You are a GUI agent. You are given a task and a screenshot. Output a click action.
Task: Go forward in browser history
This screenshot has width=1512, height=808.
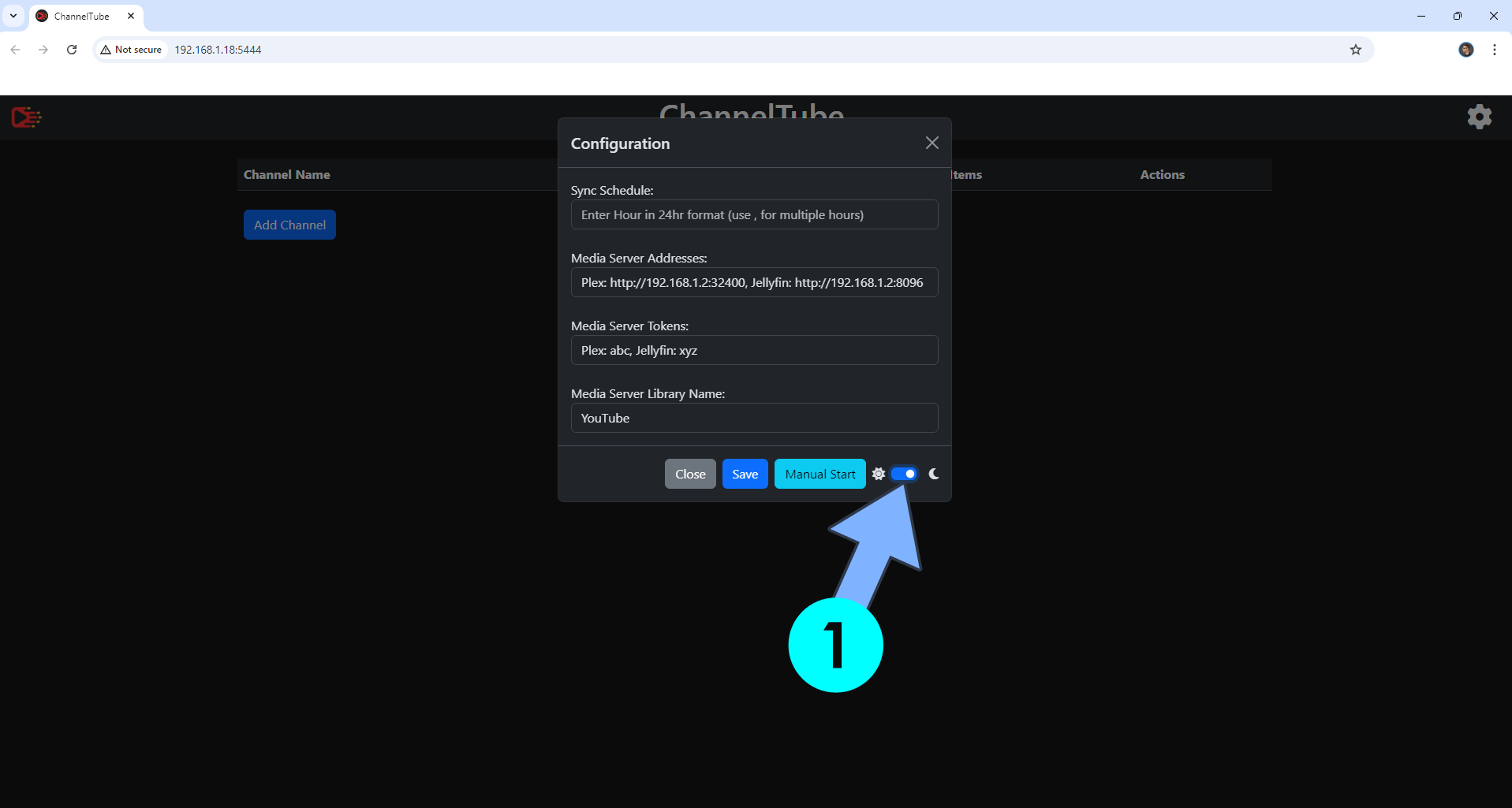point(43,50)
